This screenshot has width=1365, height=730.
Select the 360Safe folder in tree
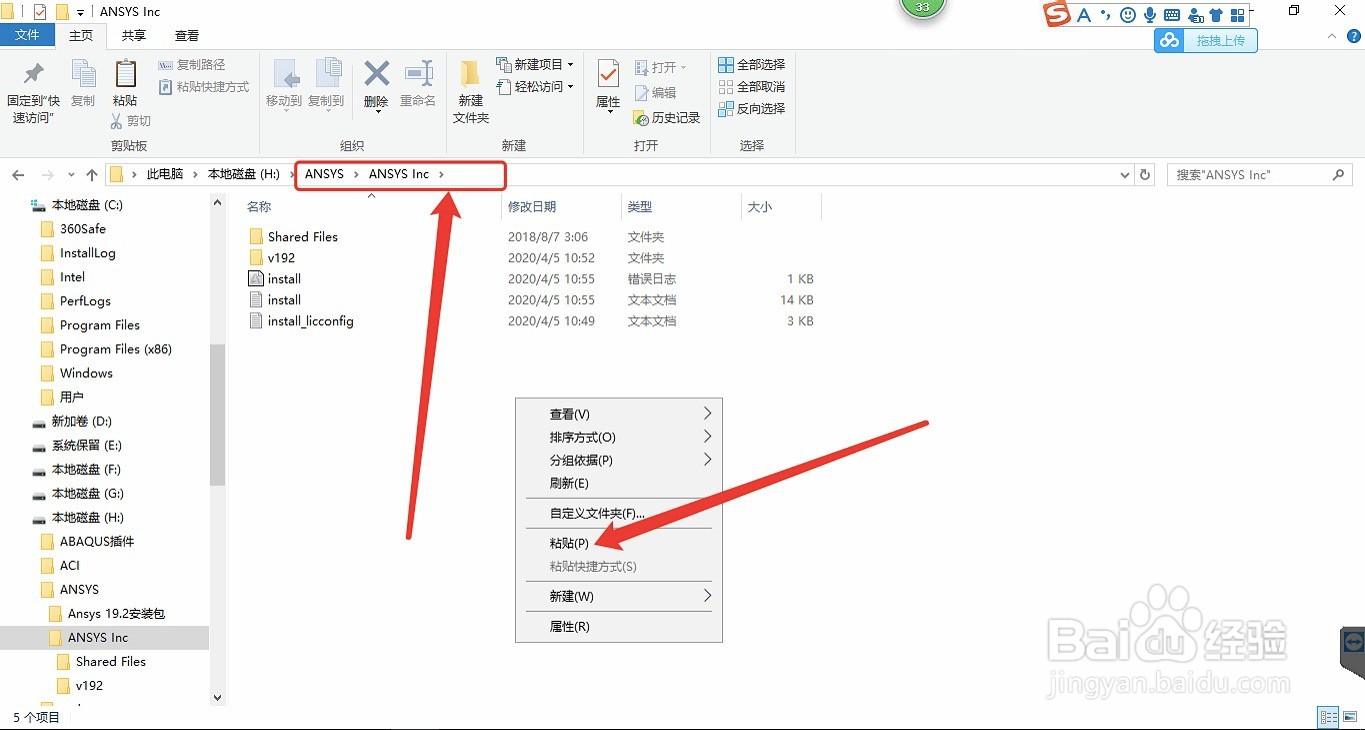[x=82, y=229]
